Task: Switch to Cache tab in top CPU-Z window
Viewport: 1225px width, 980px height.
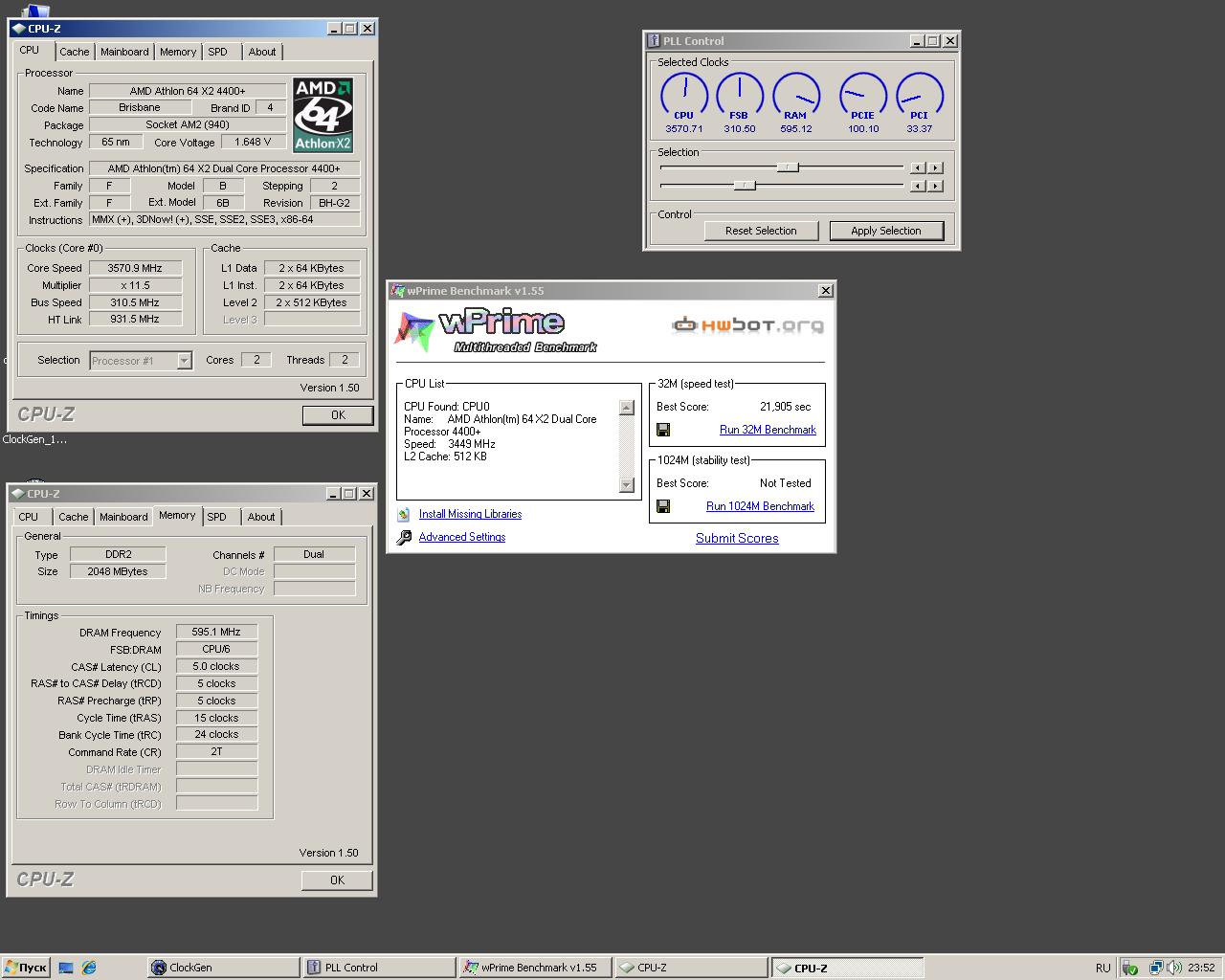Action: (x=74, y=52)
